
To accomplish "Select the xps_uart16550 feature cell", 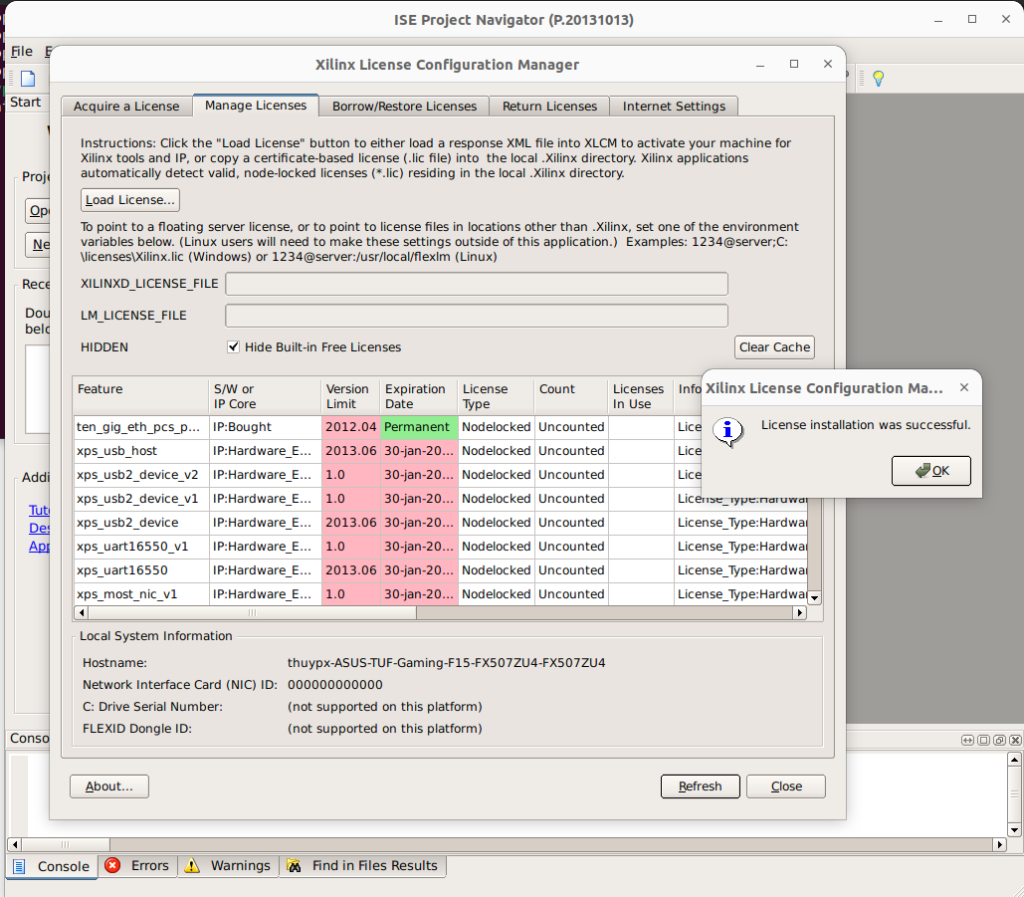I will [141, 571].
